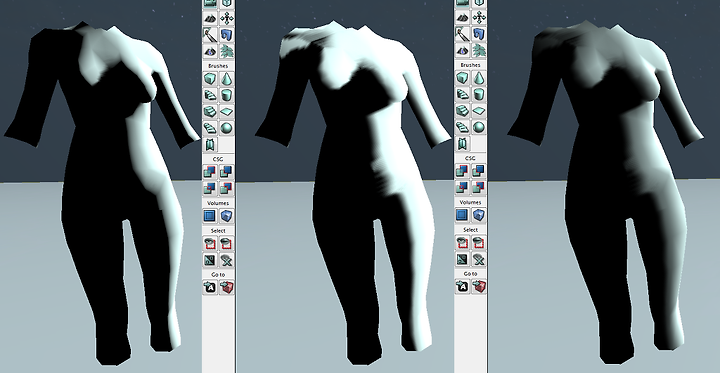Screen dimensions: 720x373
Task: Click Show All eye-X icon in second toolbar
Action: pyautogui.click(x=479, y=259)
